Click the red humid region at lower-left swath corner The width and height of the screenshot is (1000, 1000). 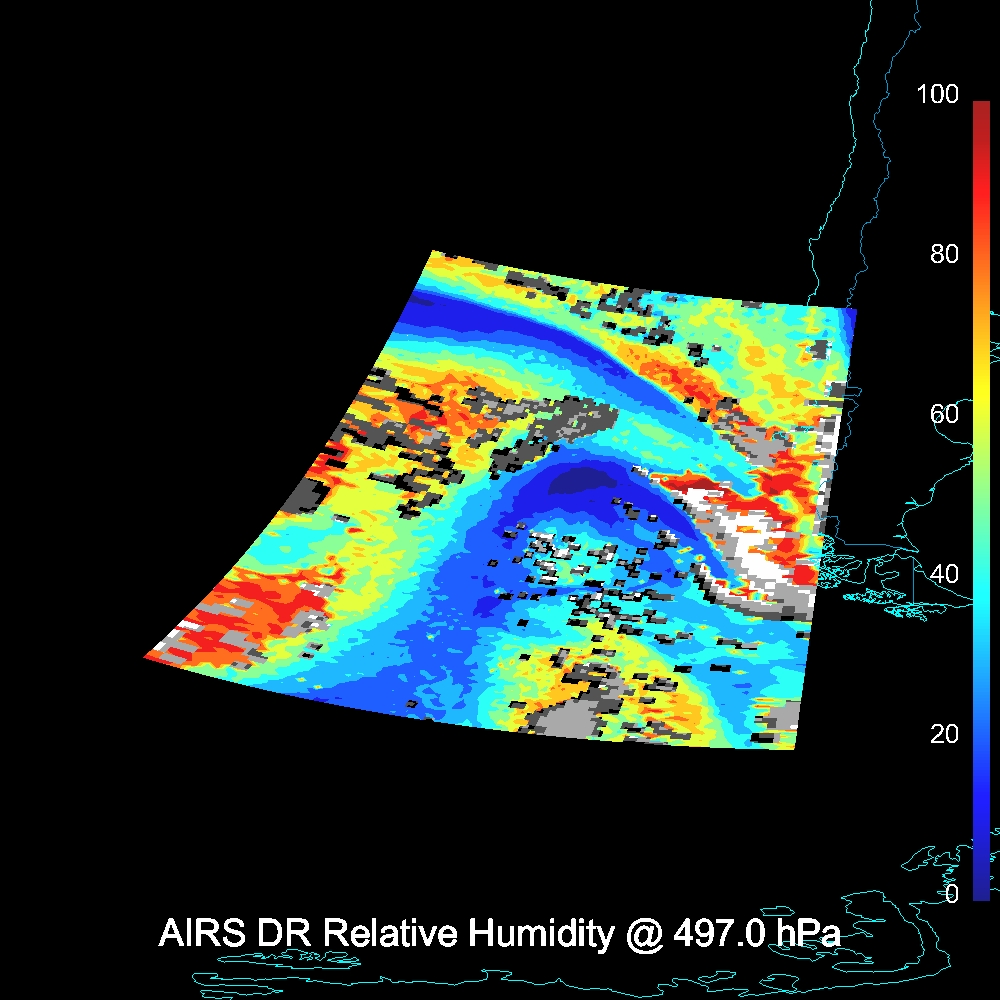pos(250,610)
